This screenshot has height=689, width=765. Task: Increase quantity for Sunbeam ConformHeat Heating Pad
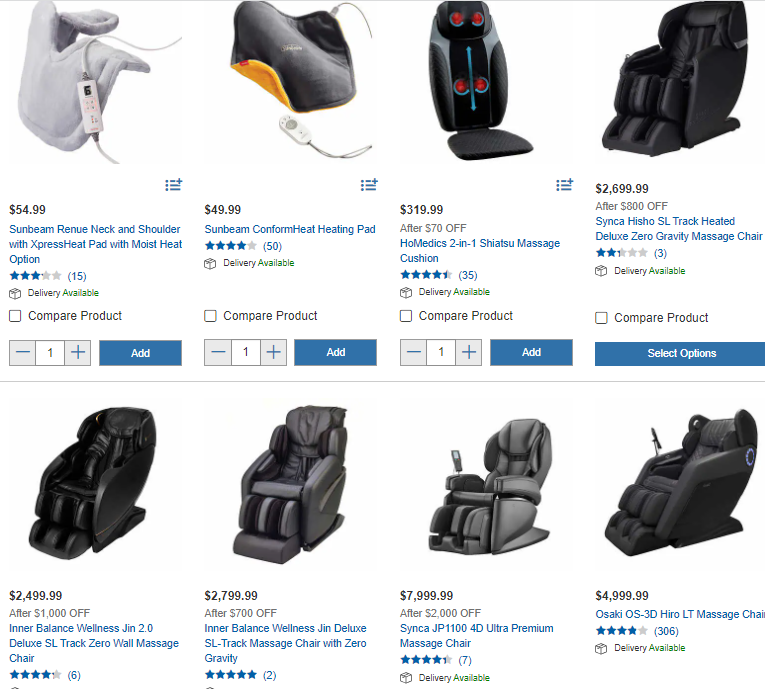[273, 352]
